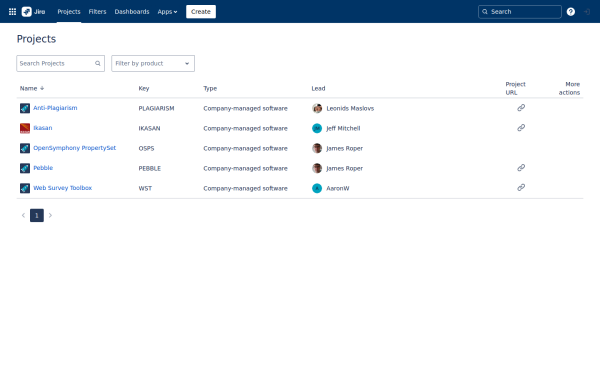Open the Pebble project link
600x375 pixels.
click(43, 168)
